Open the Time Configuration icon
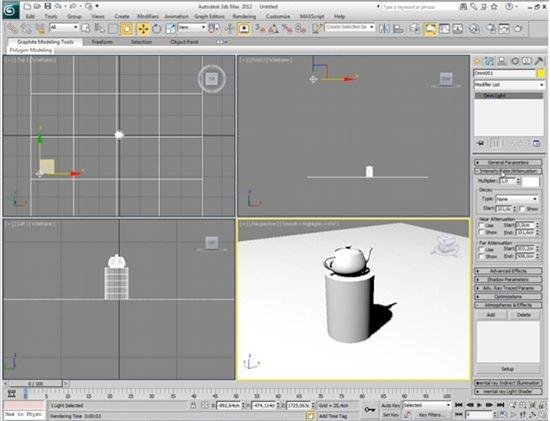This screenshot has height=421, width=550. 503,415
